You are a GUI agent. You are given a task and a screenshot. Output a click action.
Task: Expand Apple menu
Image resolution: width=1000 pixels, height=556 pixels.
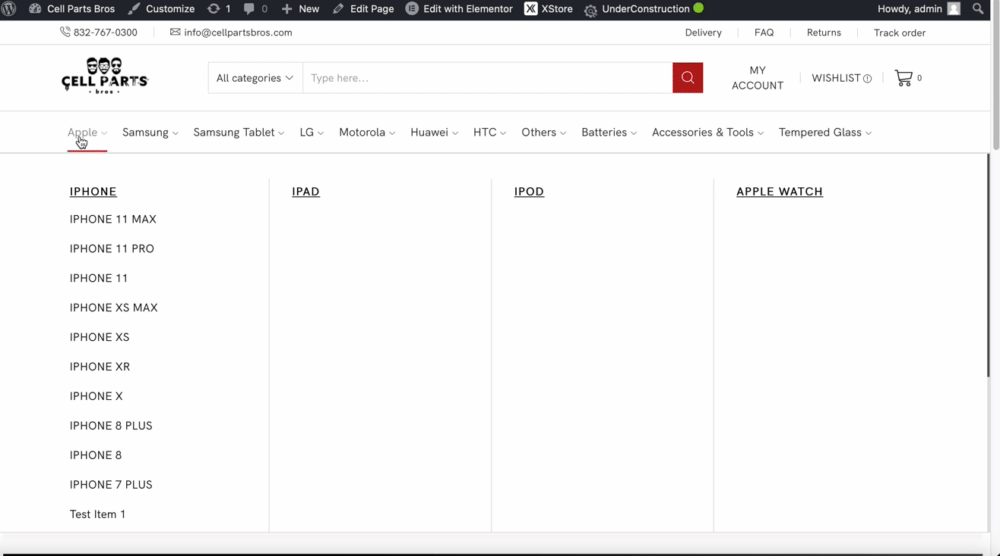tap(87, 133)
